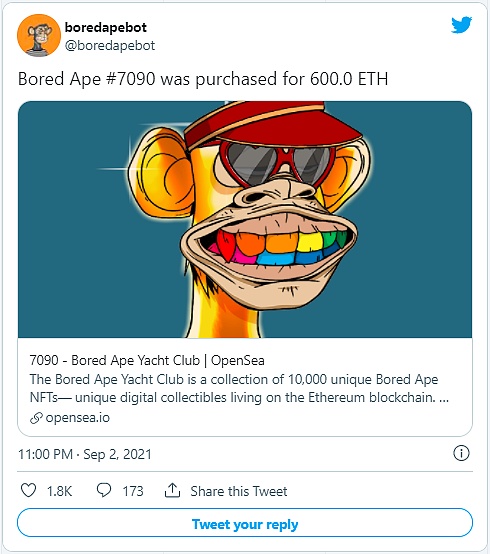Screen dimensions: 490x554
Task: Click the OpenSea card description text
Action: click(239, 388)
